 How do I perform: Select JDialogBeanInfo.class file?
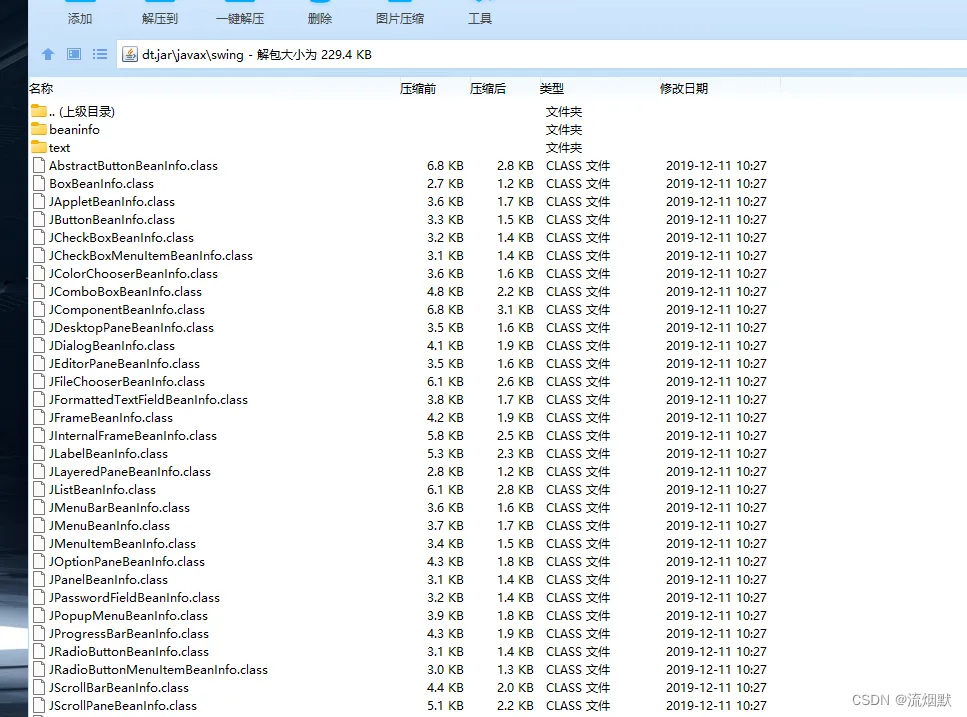[x=405, y=345]
